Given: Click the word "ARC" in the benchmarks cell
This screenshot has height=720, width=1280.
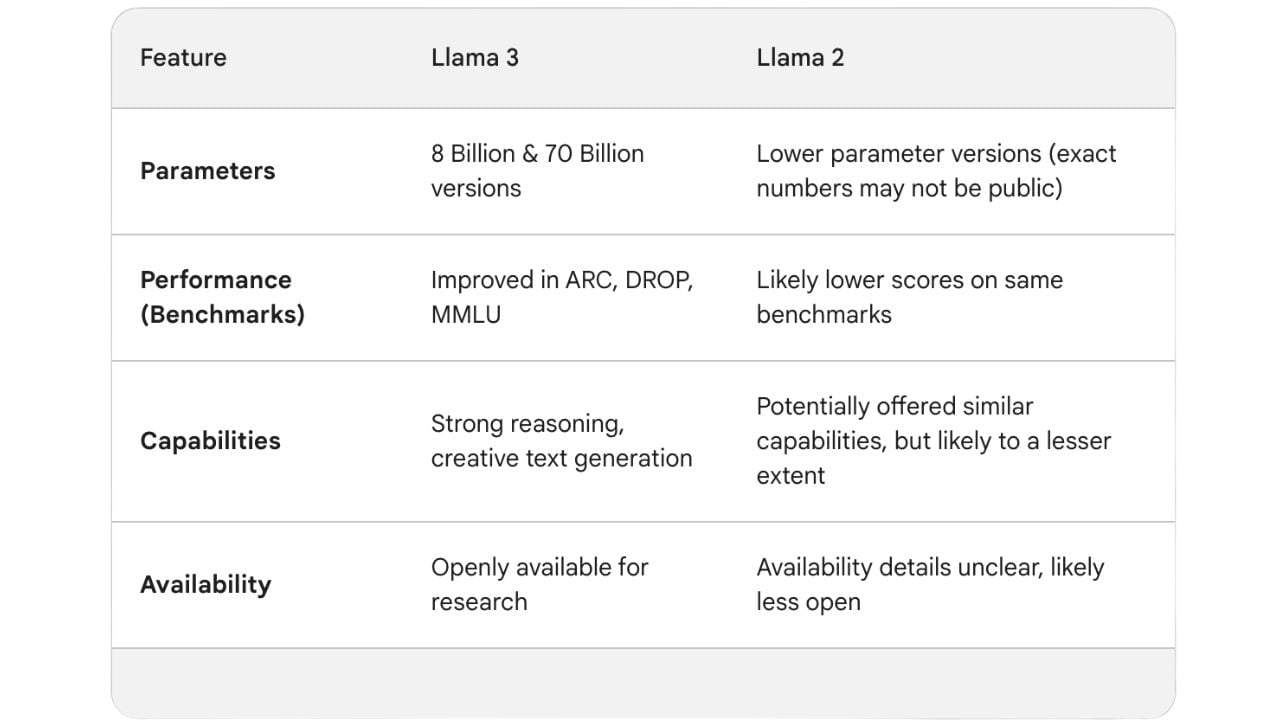Looking at the screenshot, I should 591,280.
